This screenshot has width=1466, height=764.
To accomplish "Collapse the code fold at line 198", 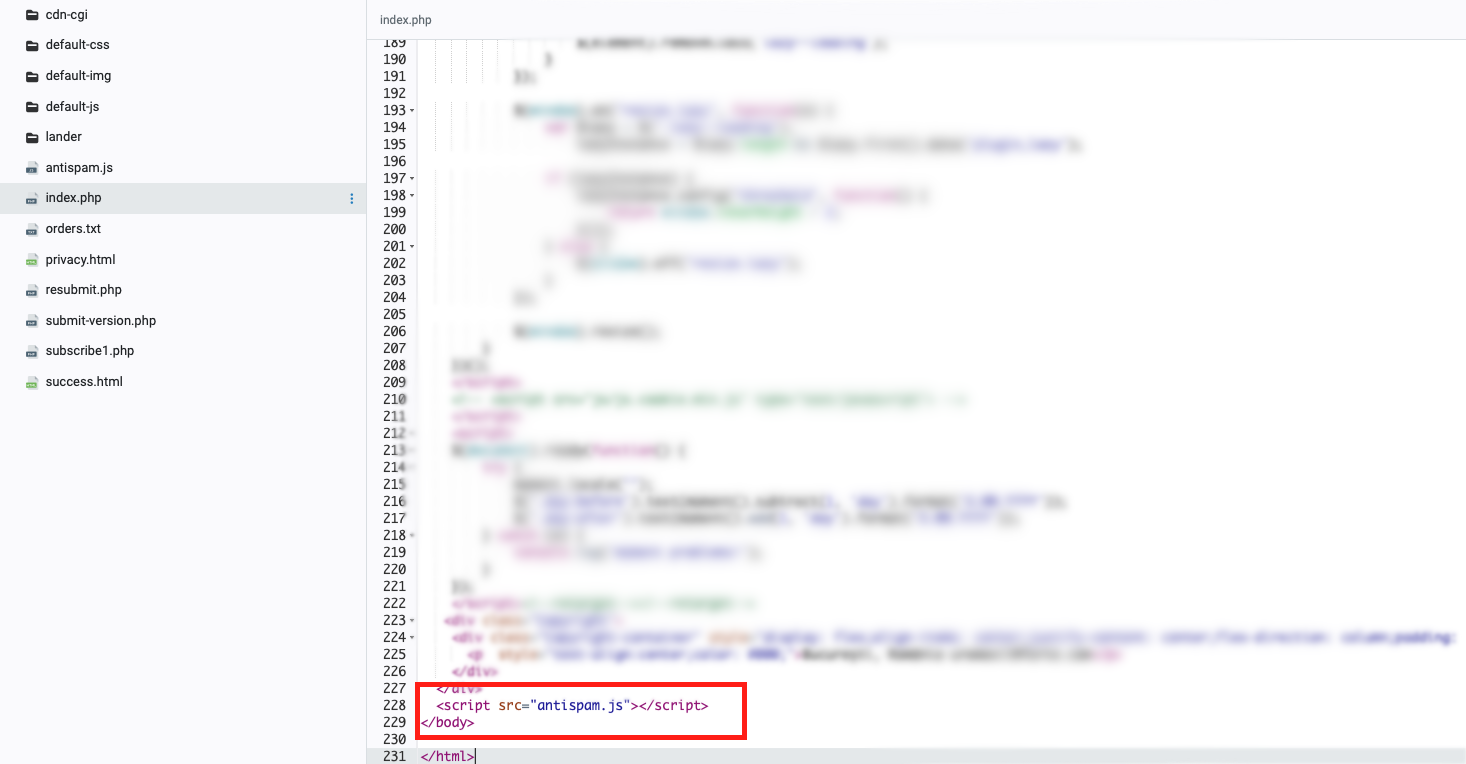I will [413, 195].
